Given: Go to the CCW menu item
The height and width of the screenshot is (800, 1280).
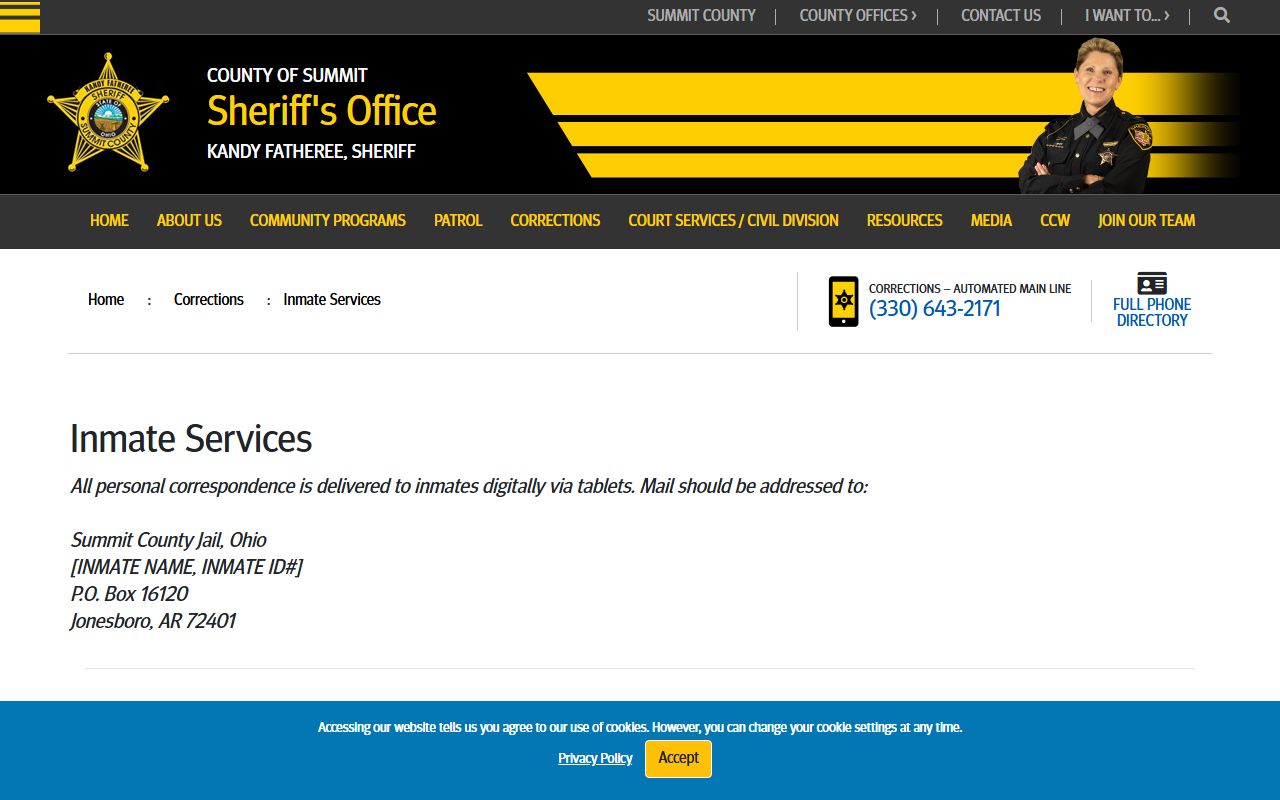Looking at the screenshot, I should (x=1055, y=220).
